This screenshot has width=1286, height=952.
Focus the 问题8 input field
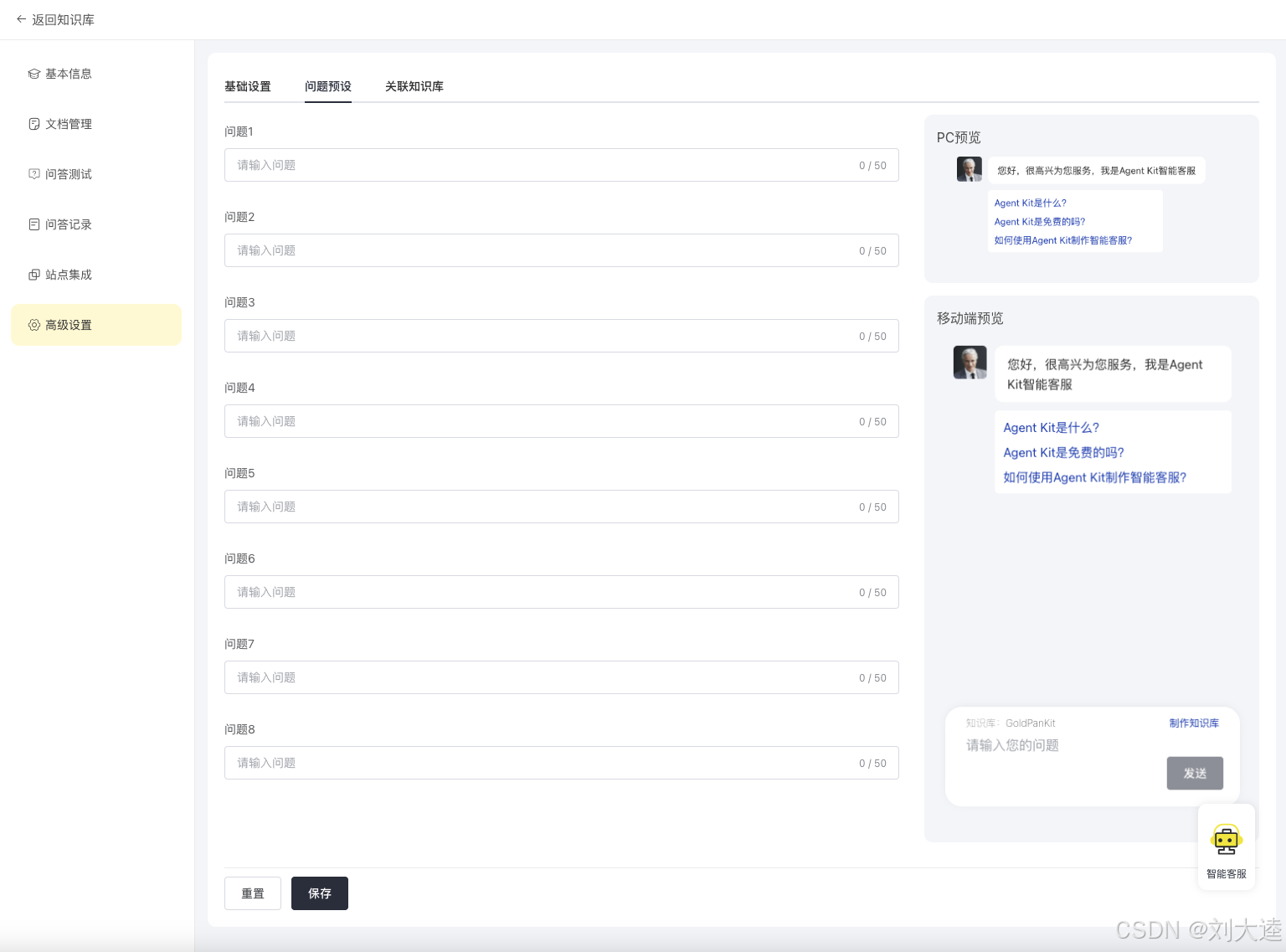562,763
